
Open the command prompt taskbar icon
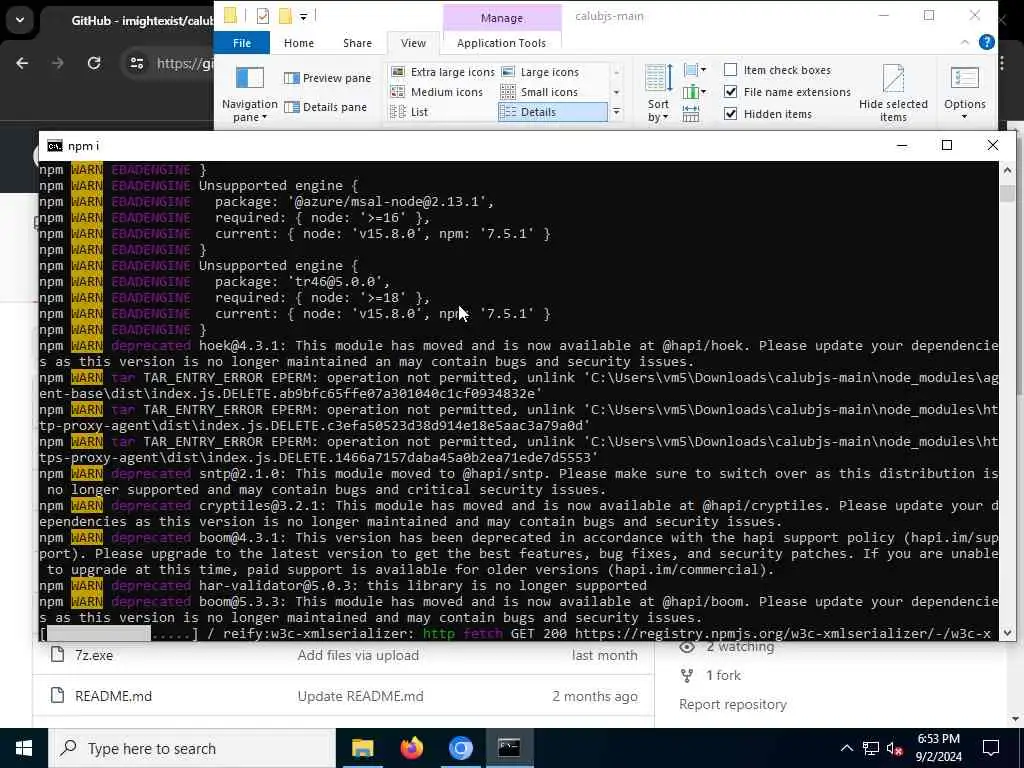509,748
